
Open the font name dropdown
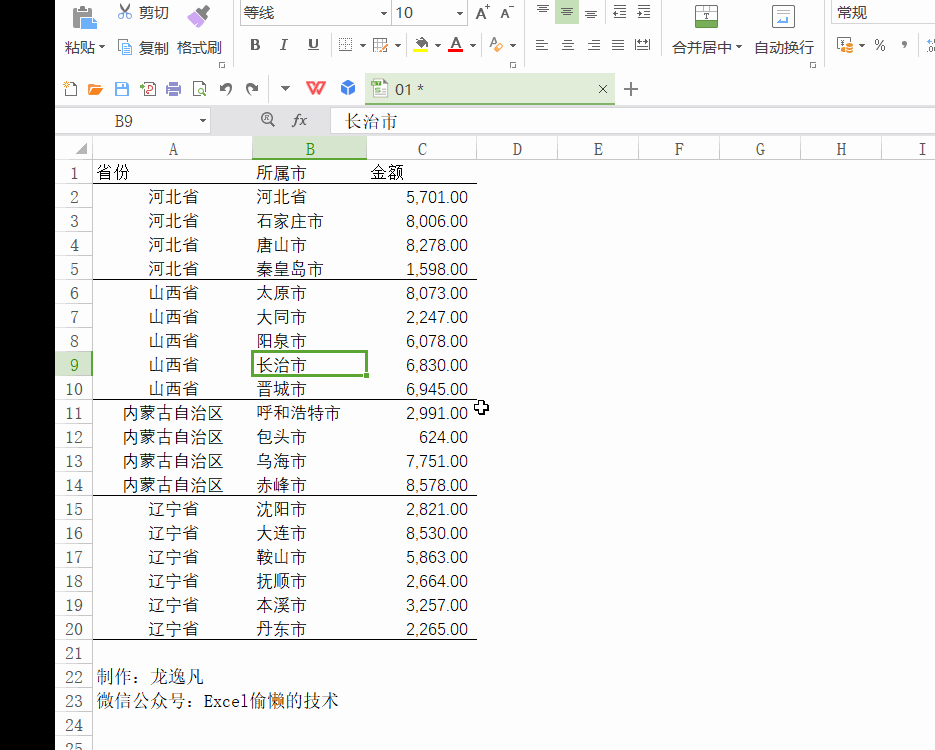coord(384,13)
